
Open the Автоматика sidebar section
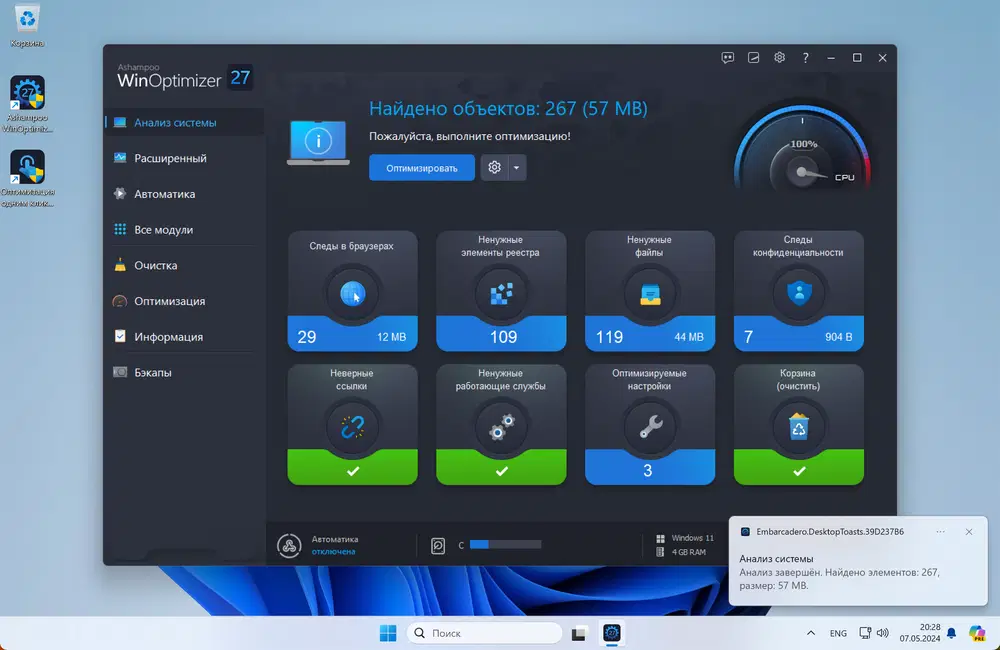(184, 194)
